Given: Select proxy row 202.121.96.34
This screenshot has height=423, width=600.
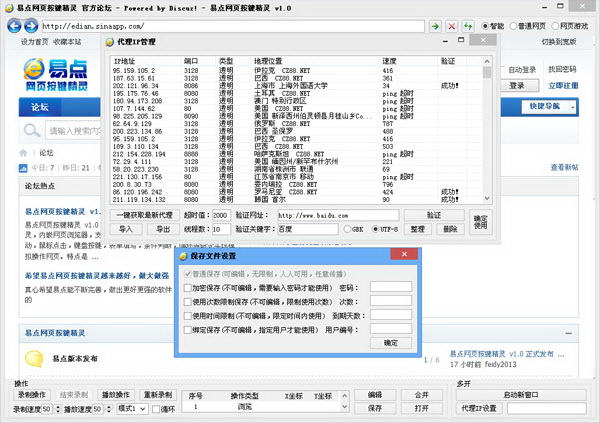Looking at the screenshot, I should coord(297,86).
